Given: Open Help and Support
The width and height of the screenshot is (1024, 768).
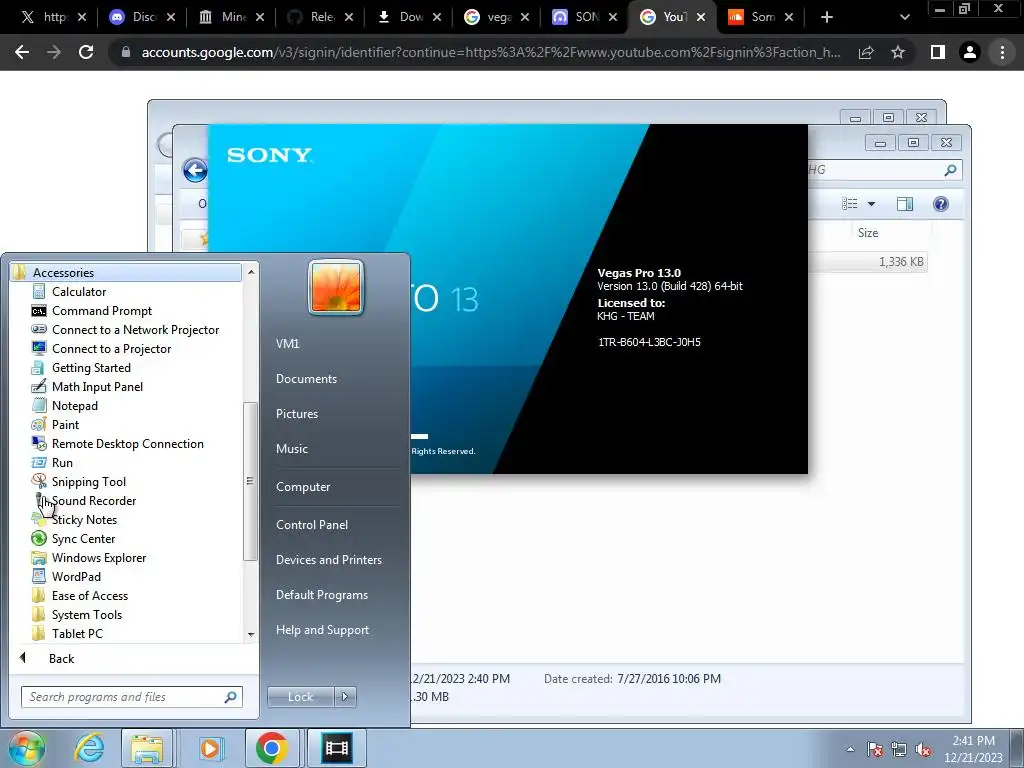Looking at the screenshot, I should point(322,630).
